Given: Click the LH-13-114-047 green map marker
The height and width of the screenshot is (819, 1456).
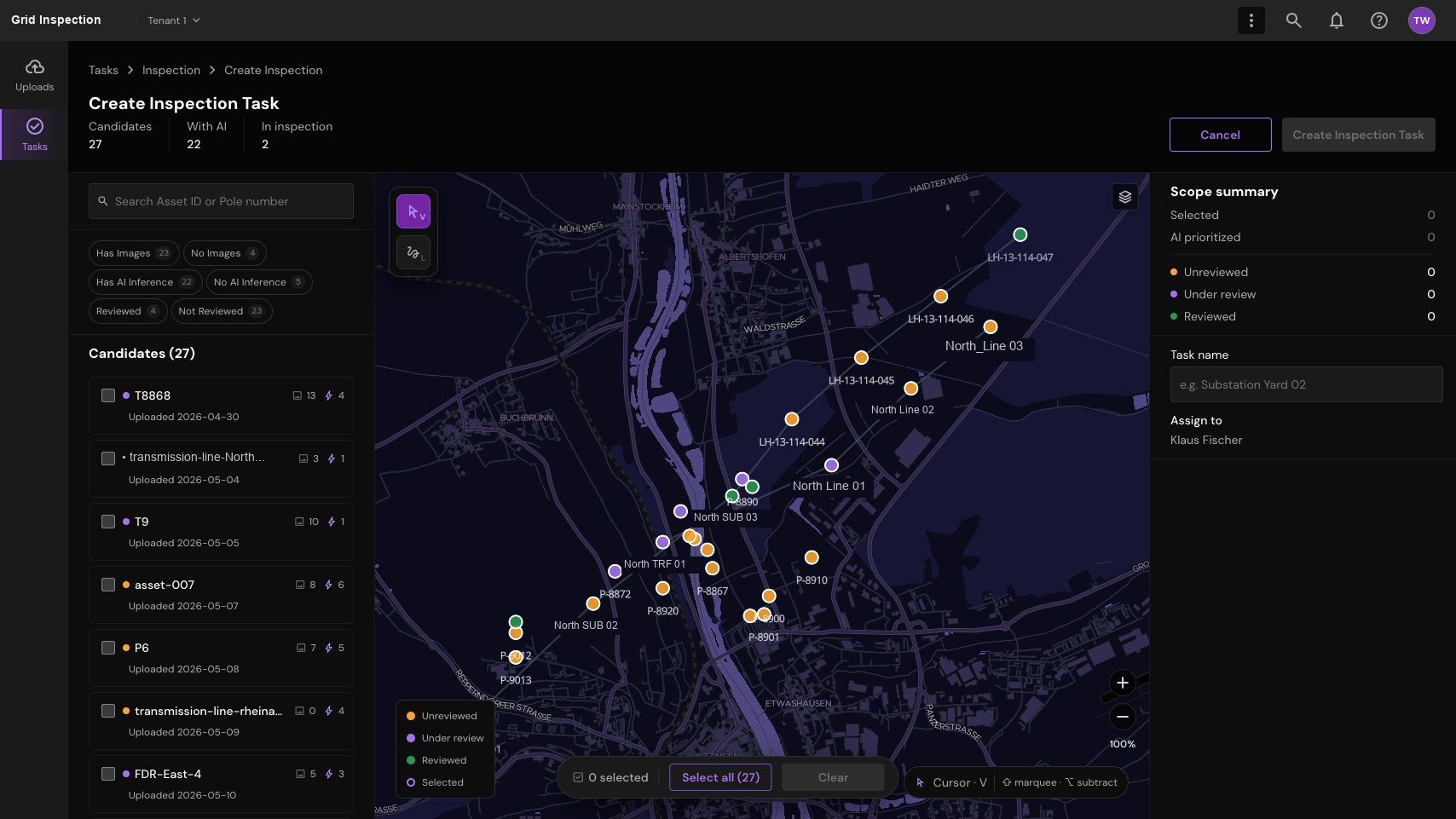Looking at the screenshot, I should coord(1020,234).
